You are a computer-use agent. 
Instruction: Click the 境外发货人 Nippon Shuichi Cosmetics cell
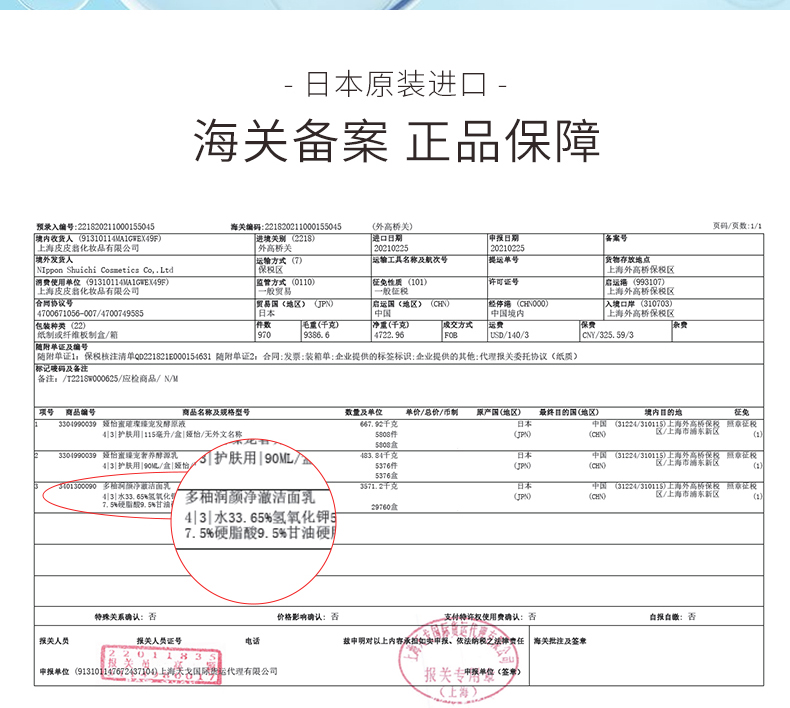145,266
